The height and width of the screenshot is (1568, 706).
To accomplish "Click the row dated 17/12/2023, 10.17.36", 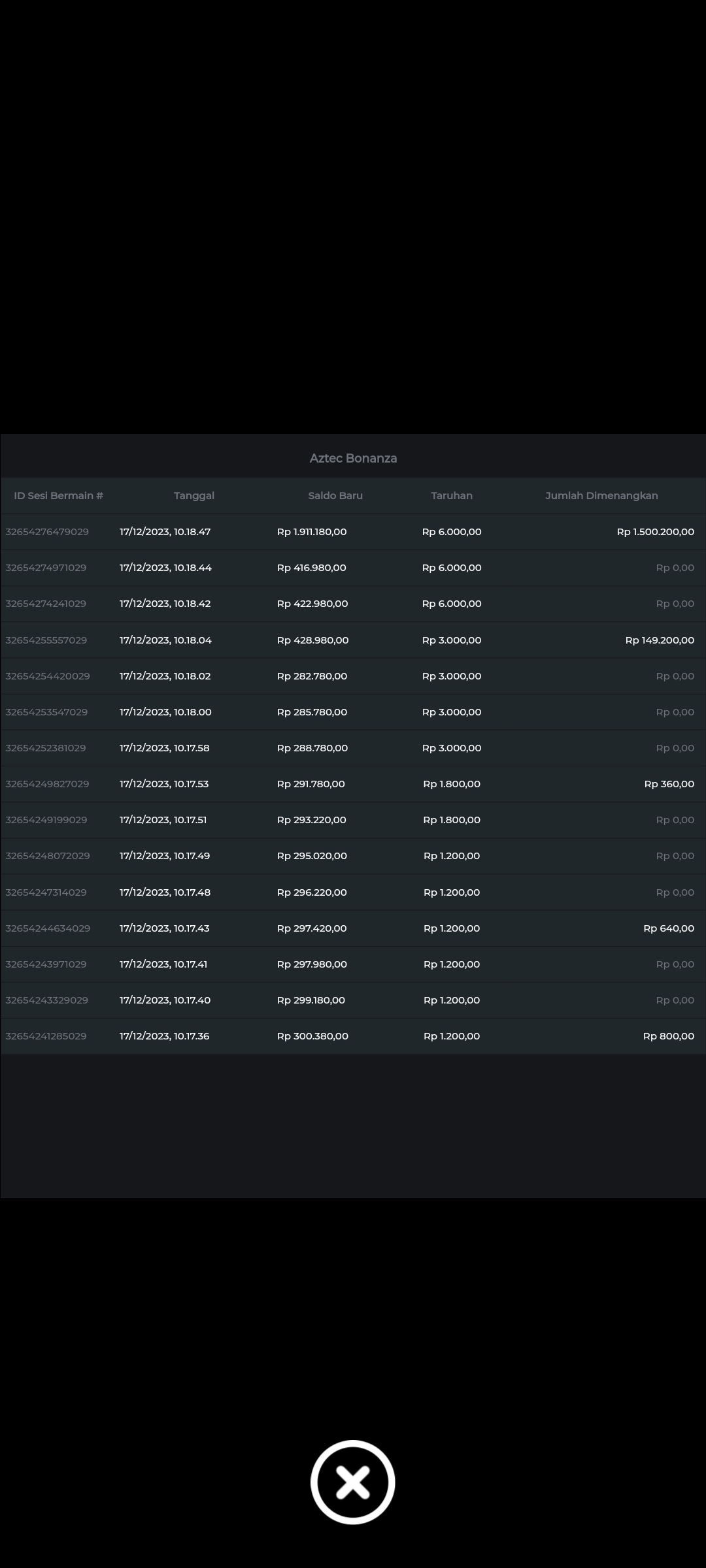I will click(x=165, y=1036).
